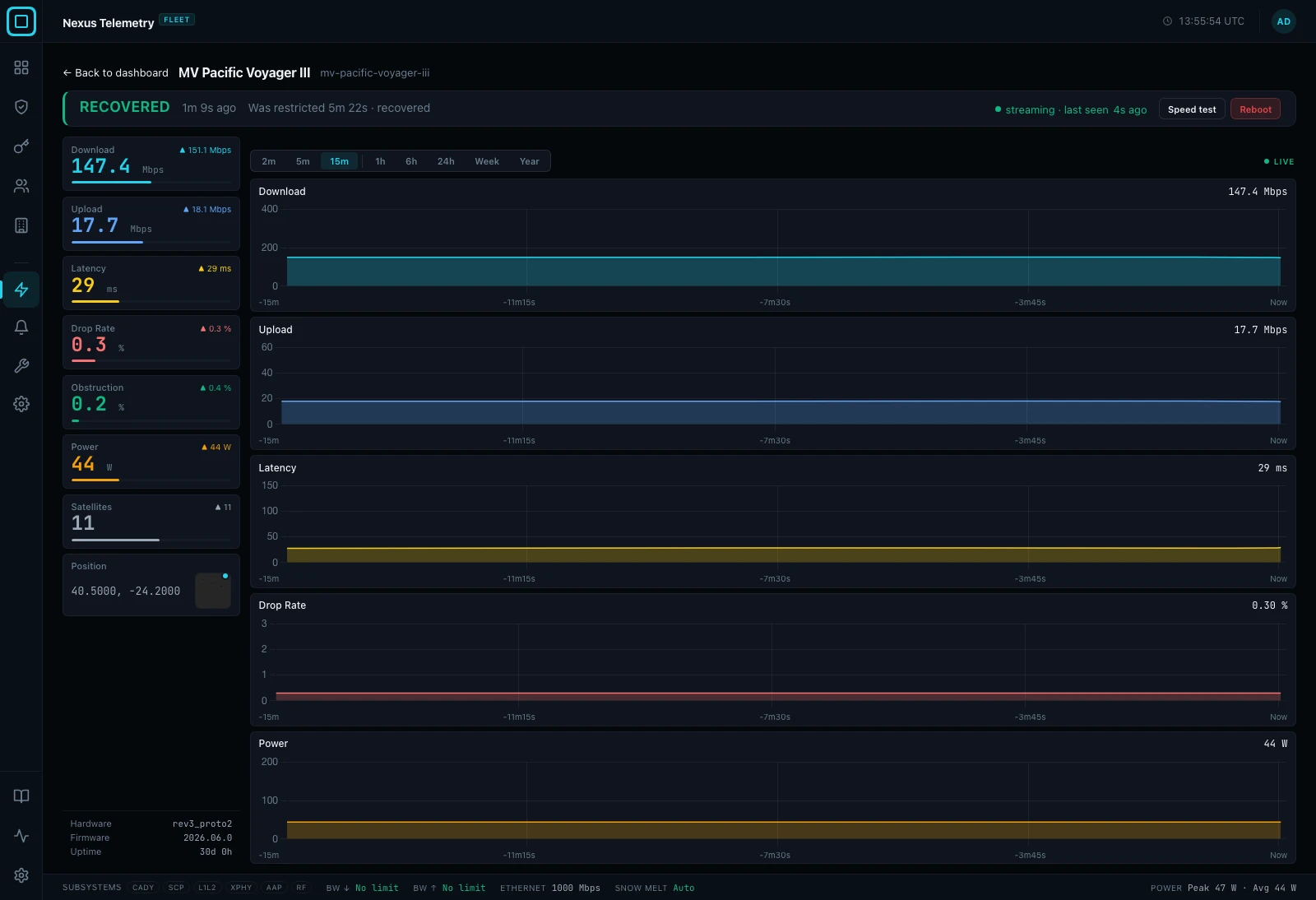Open the users icon in sidebar
The height and width of the screenshot is (900, 1316).
[x=21, y=186]
